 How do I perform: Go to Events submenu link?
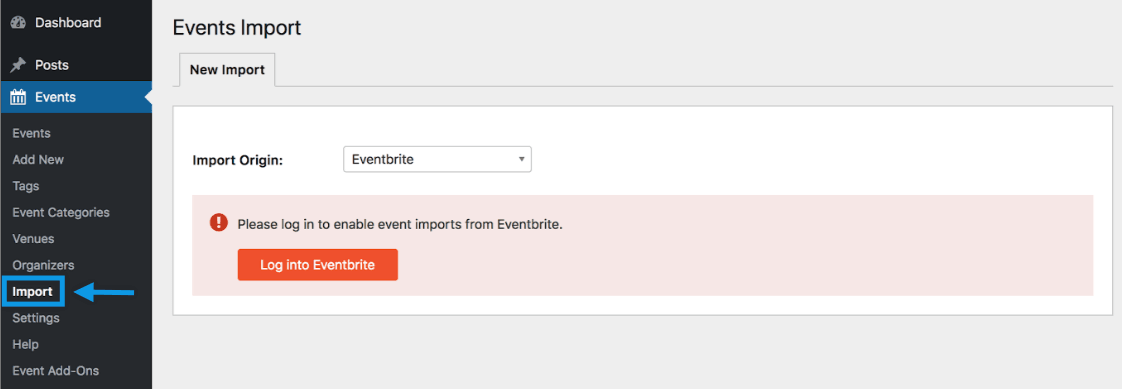coord(31,133)
